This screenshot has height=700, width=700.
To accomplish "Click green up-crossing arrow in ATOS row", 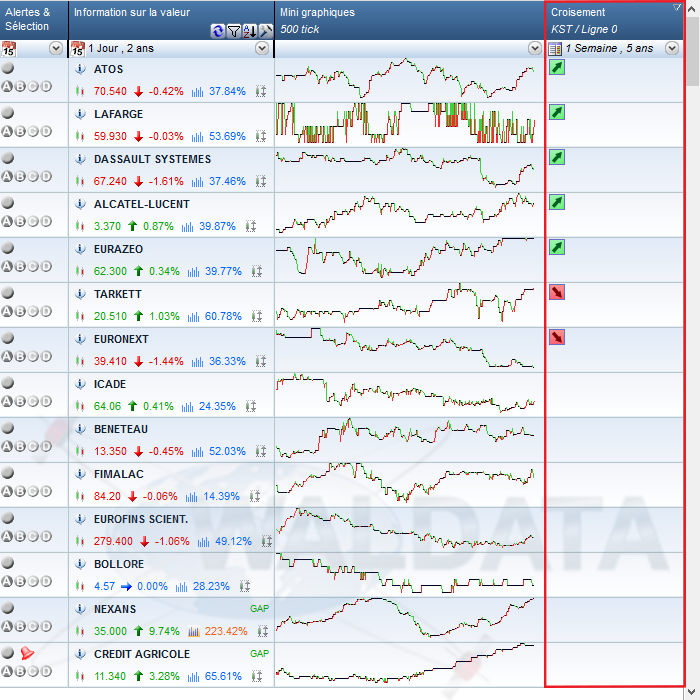I will click(x=557, y=67).
